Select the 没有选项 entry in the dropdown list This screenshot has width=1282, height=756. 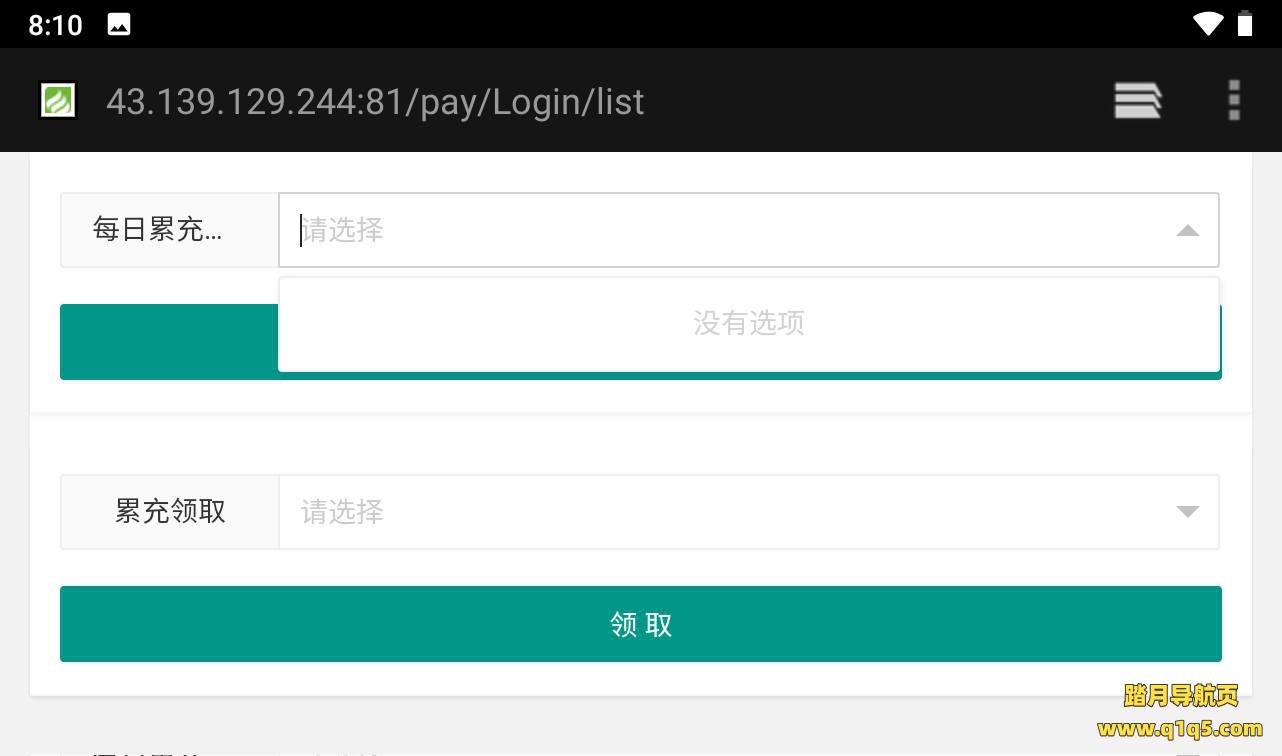tap(749, 323)
